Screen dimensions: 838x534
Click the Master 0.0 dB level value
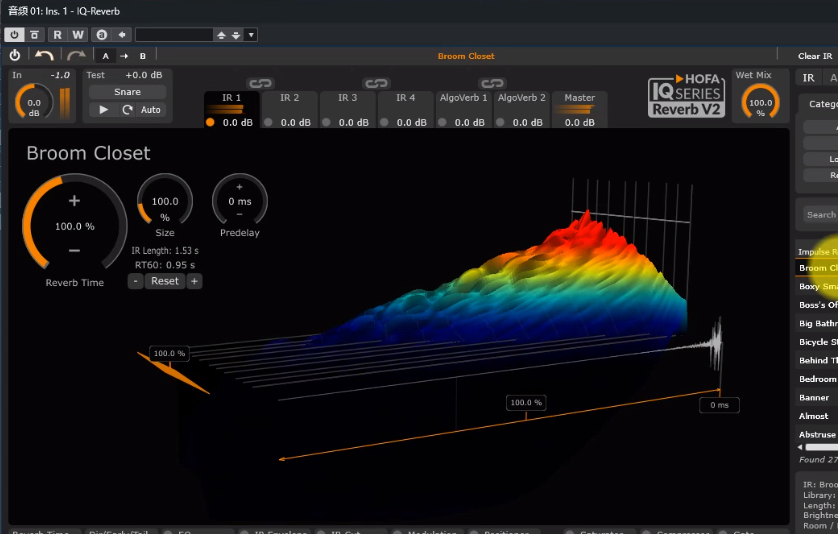[580, 122]
